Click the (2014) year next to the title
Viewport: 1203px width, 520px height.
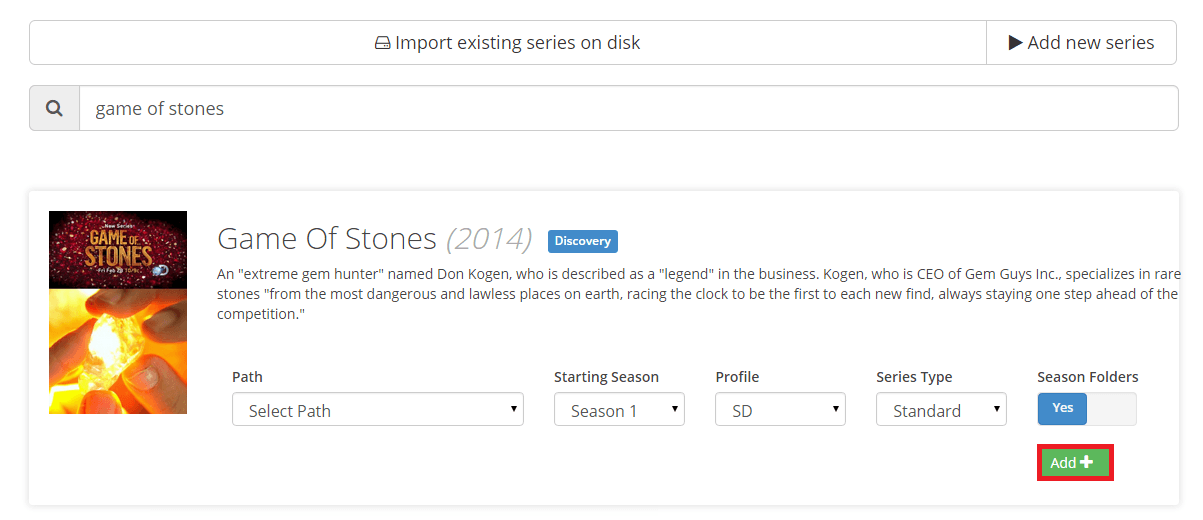click(489, 239)
